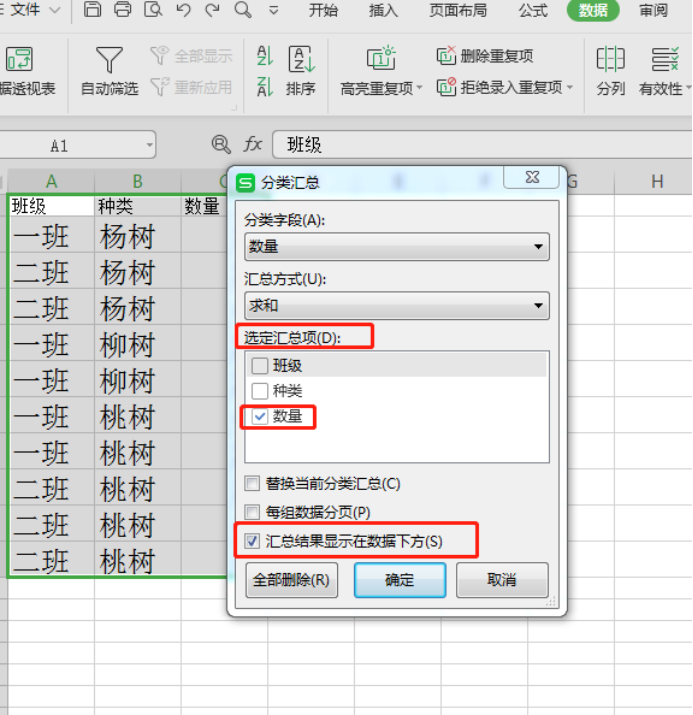The height and width of the screenshot is (715, 693).
Task: Expand the 文件 dropdown arrow
Action: click(55, 10)
